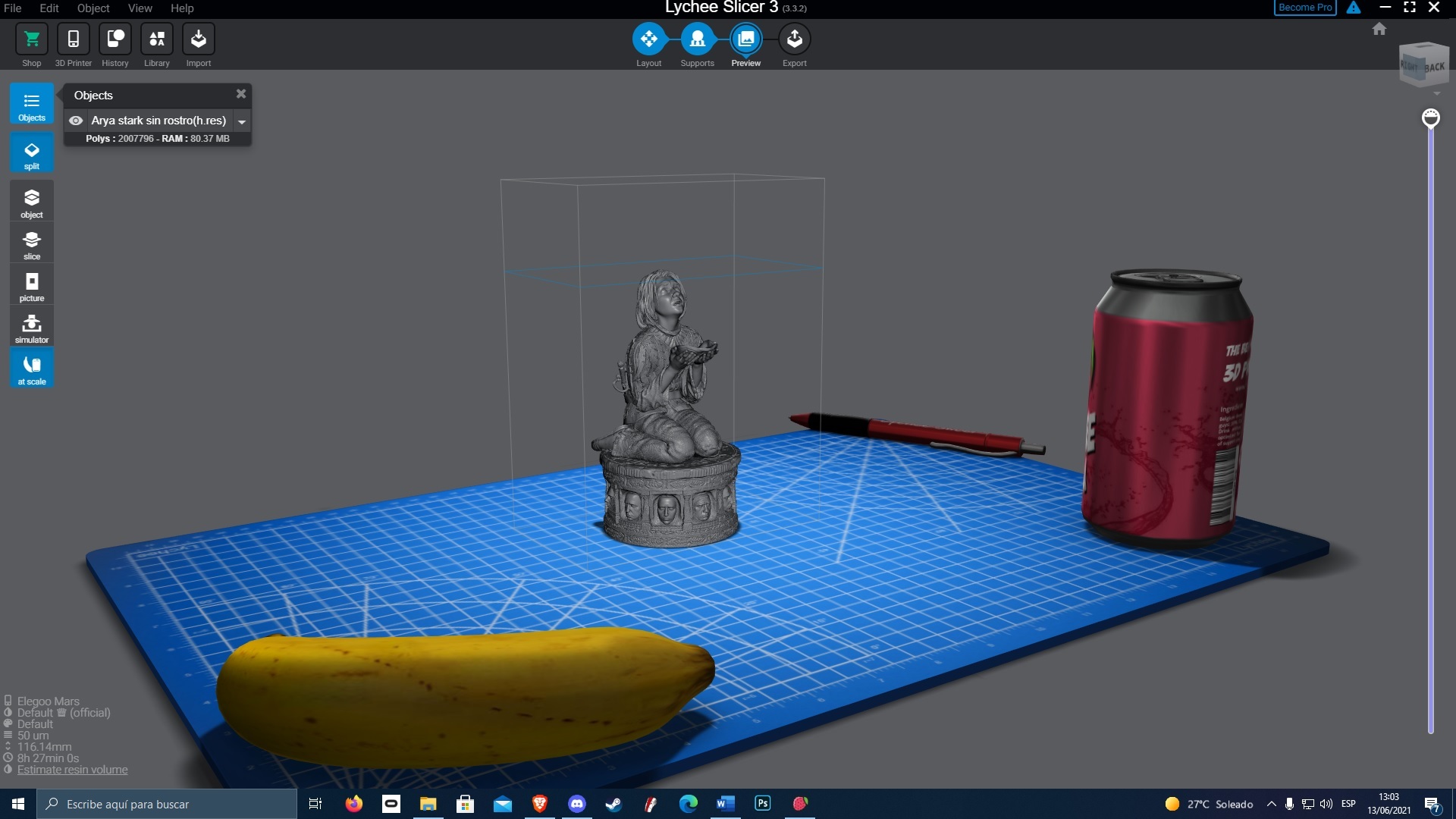Screen dimensions: 1456x819
Task: Expand the Arya stark object options arrow
Action: point(242,121)
